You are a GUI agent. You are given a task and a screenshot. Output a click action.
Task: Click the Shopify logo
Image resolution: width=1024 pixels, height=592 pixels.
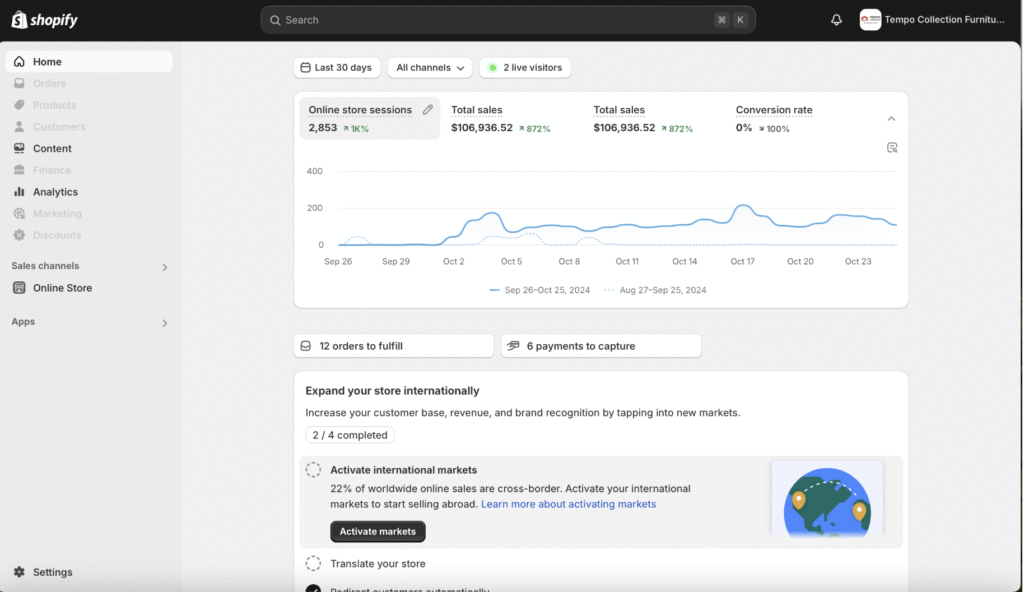(44, 20)
